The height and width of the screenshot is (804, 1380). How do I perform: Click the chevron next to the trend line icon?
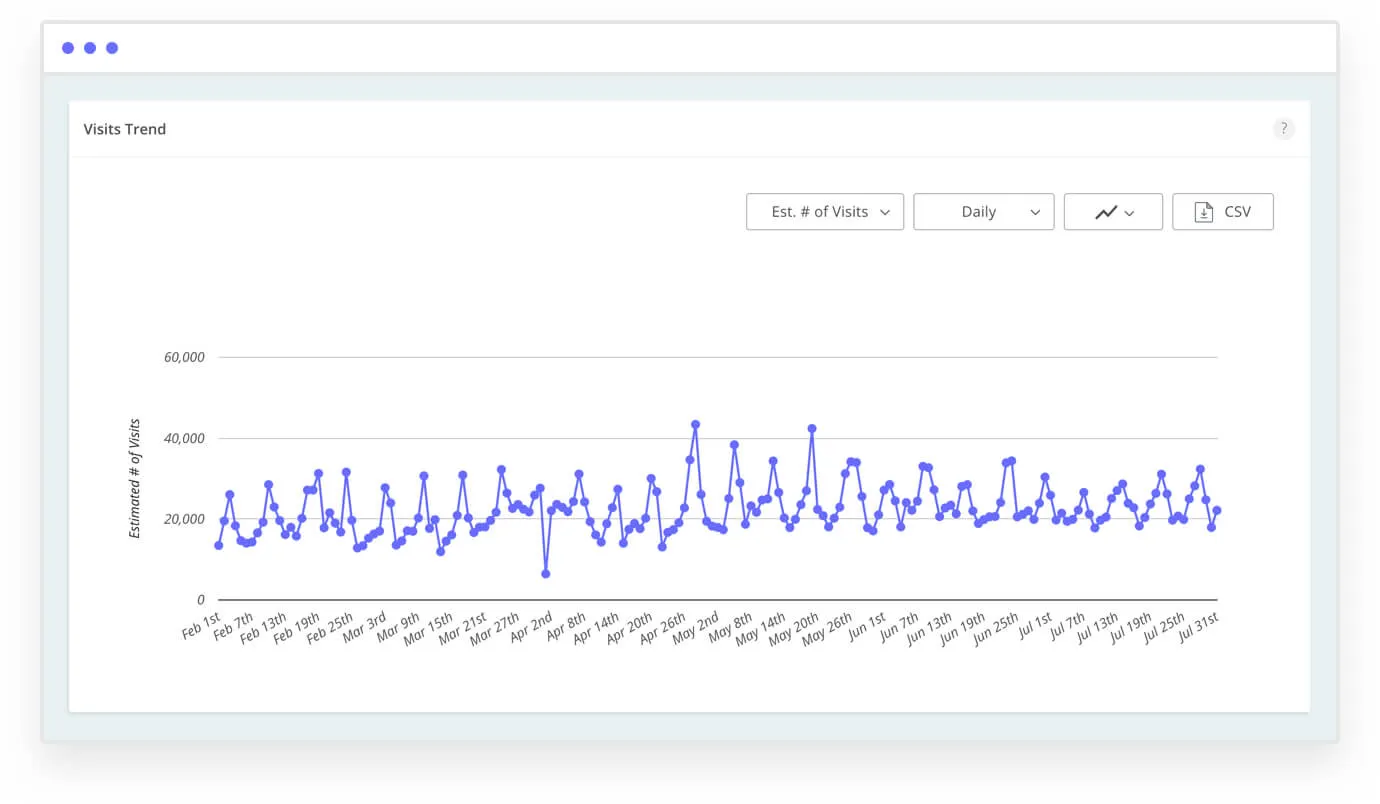1131,212
